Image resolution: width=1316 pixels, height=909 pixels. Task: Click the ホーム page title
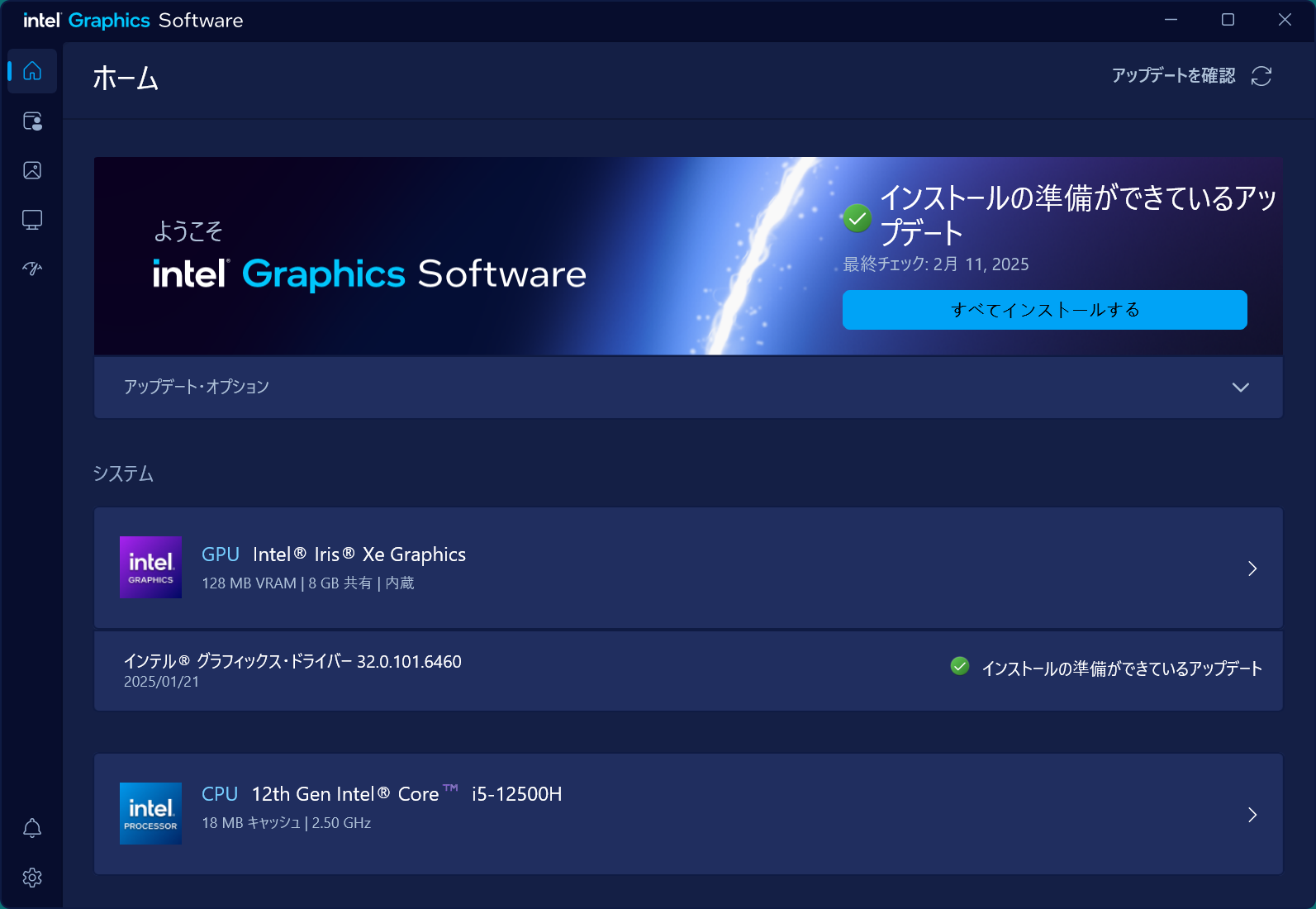point(126,79)
